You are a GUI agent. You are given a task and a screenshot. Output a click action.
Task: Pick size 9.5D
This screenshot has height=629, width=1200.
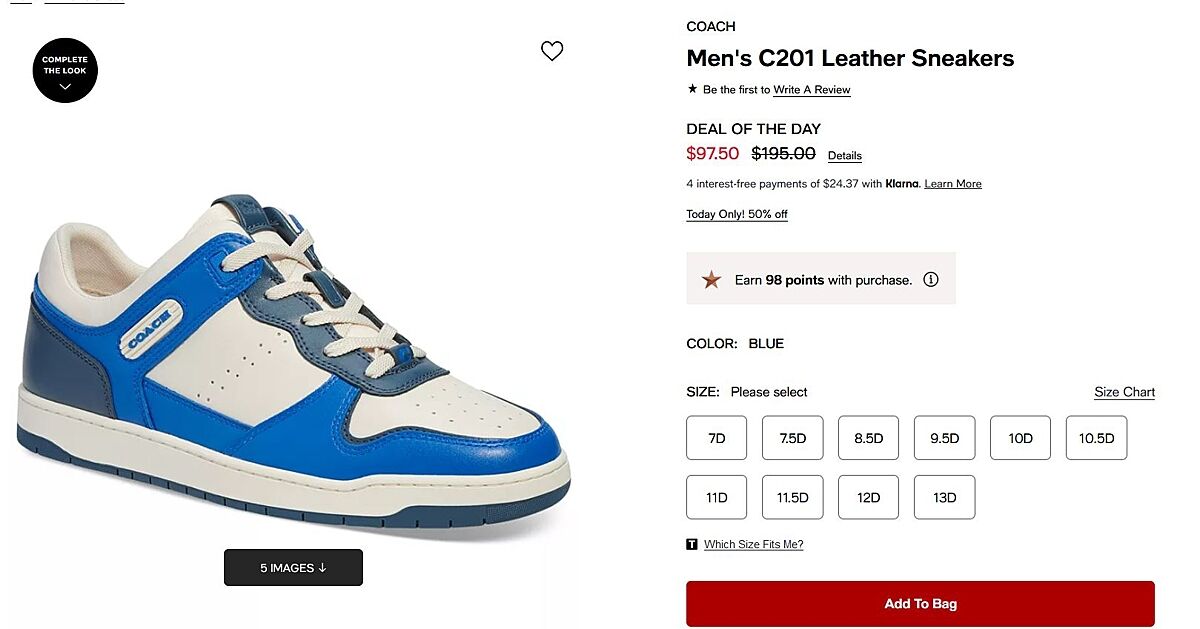click(x=944, y=438)
